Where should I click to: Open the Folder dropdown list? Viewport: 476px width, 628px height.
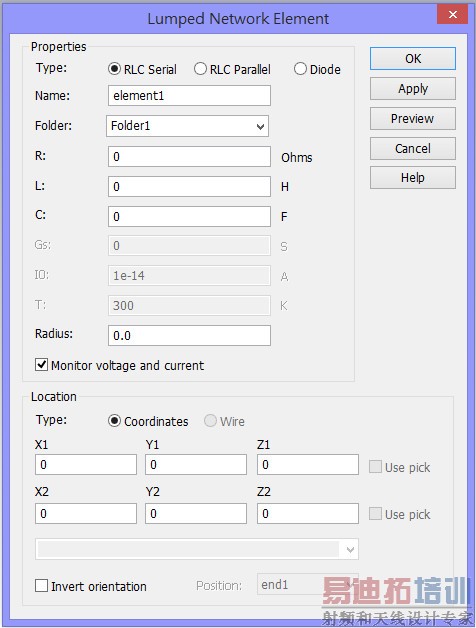pyautogui.click(x=187, y=126)
